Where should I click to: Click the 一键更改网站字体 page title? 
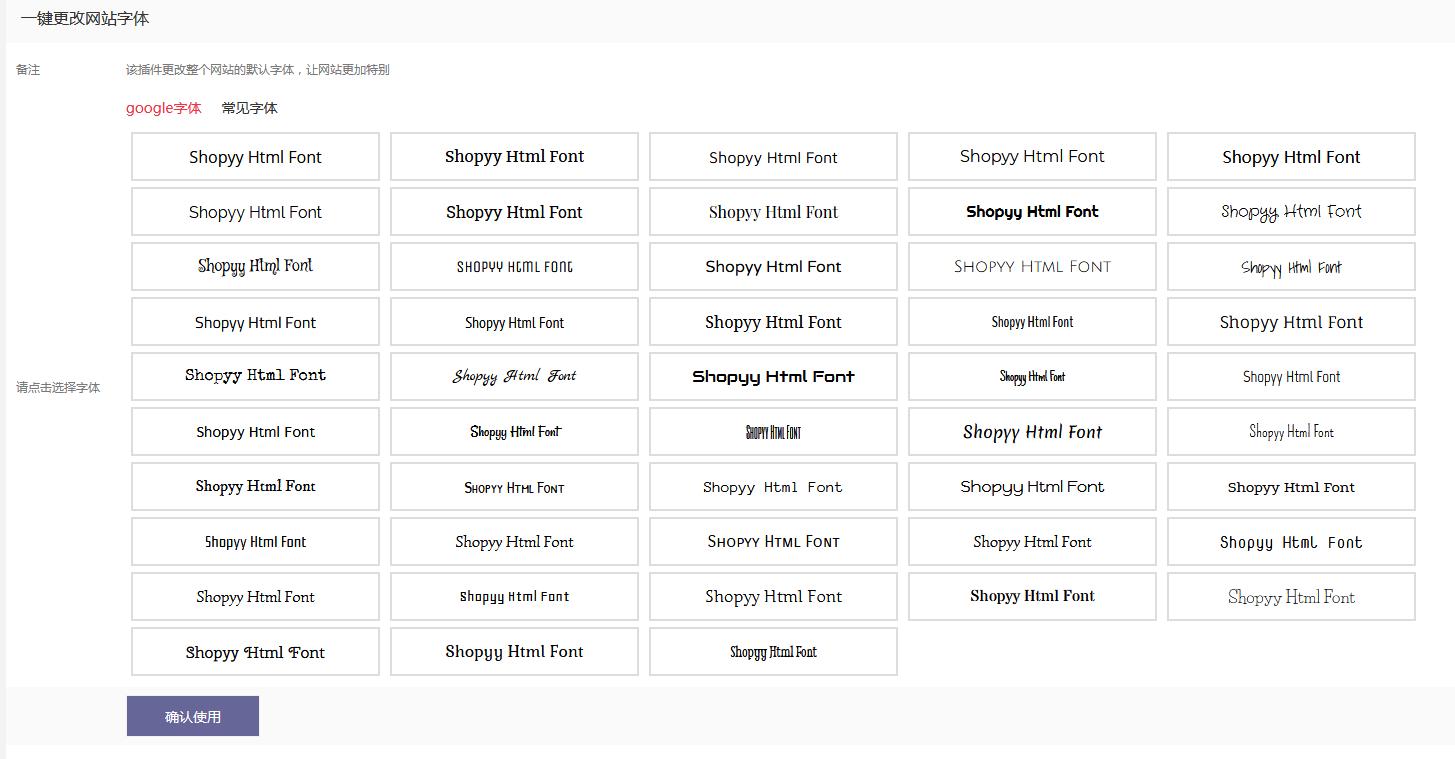coord(82,18)
